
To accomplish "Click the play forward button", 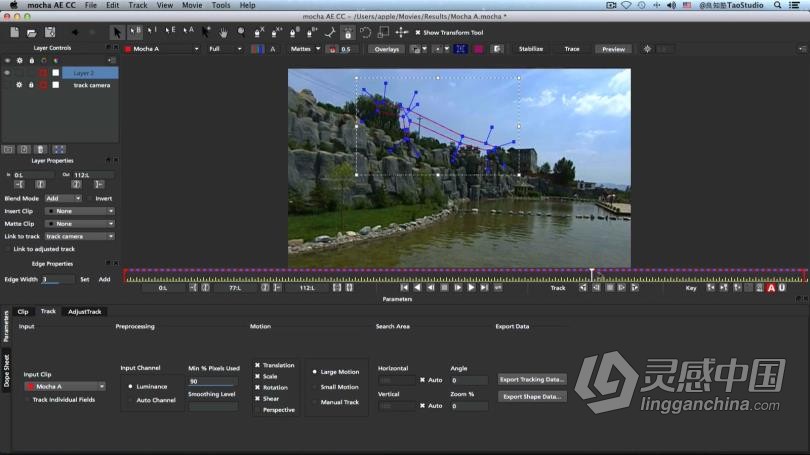I will click(x=471, y=288).
